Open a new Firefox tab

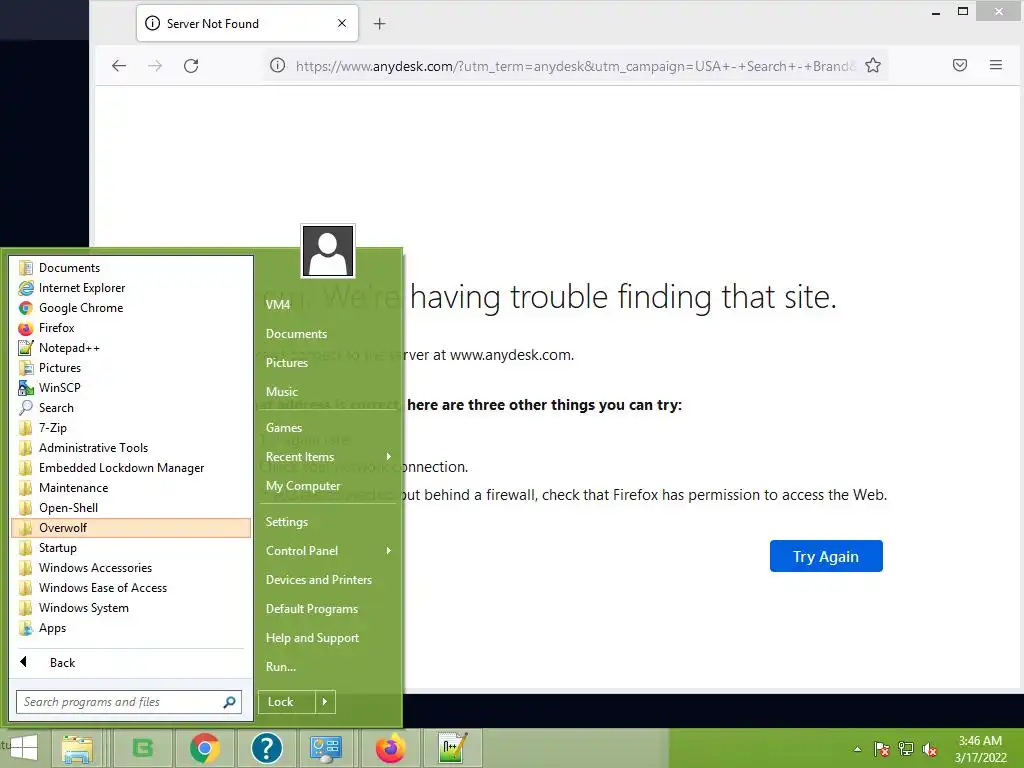point(379,24)
